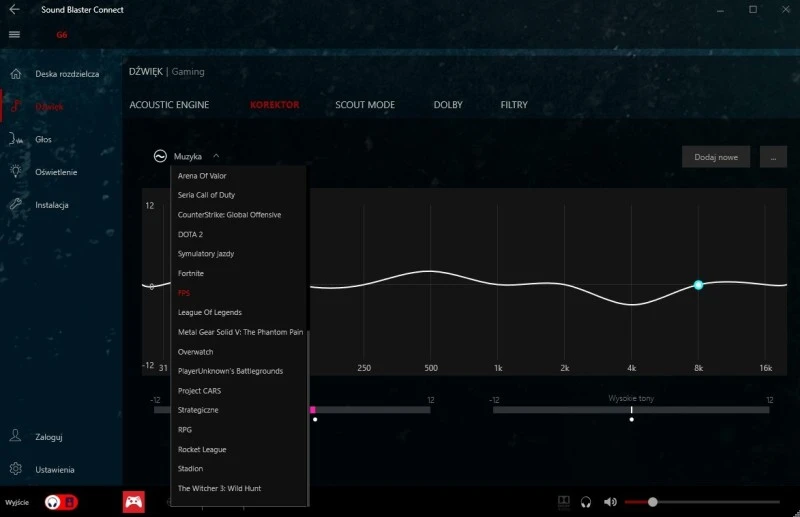Open the SCOUT MODE tab

[365, 105]
